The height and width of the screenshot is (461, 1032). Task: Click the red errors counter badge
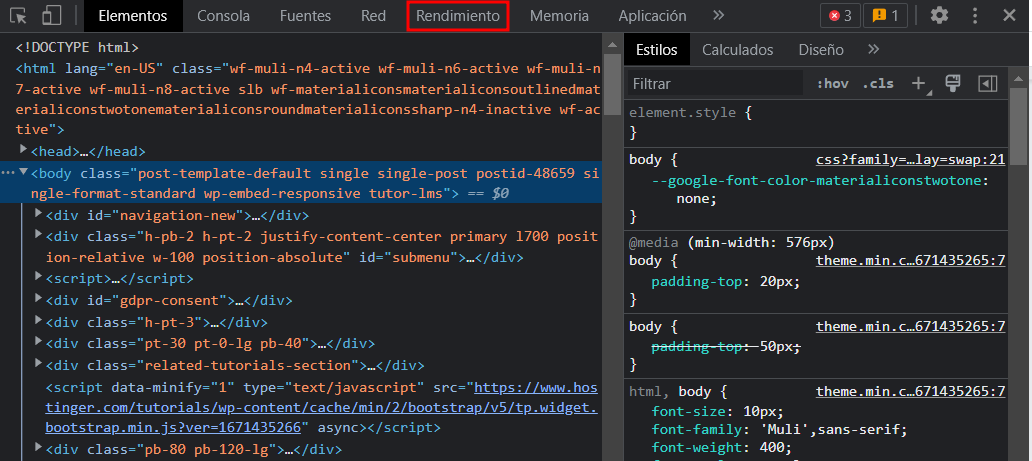click(840, 16)
